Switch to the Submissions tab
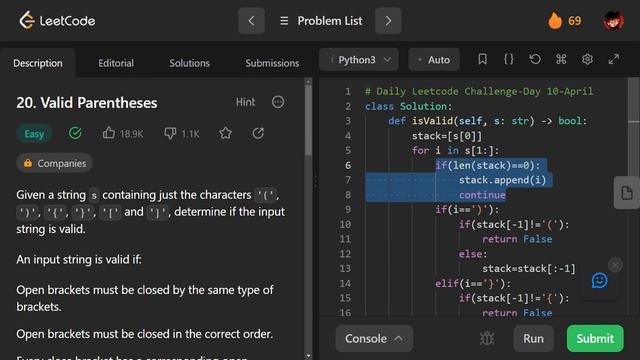Screen dimensions: 640x360 click(272, 63)
